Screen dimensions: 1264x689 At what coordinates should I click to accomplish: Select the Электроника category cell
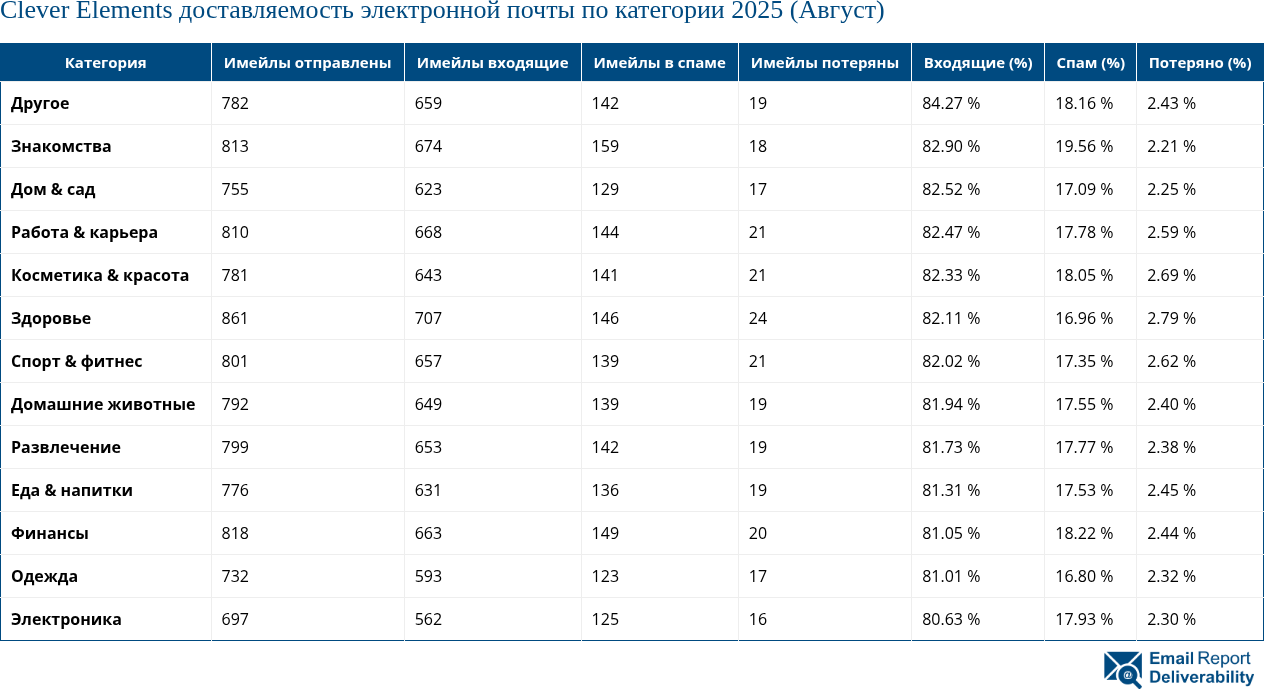(x=66, y=619)
